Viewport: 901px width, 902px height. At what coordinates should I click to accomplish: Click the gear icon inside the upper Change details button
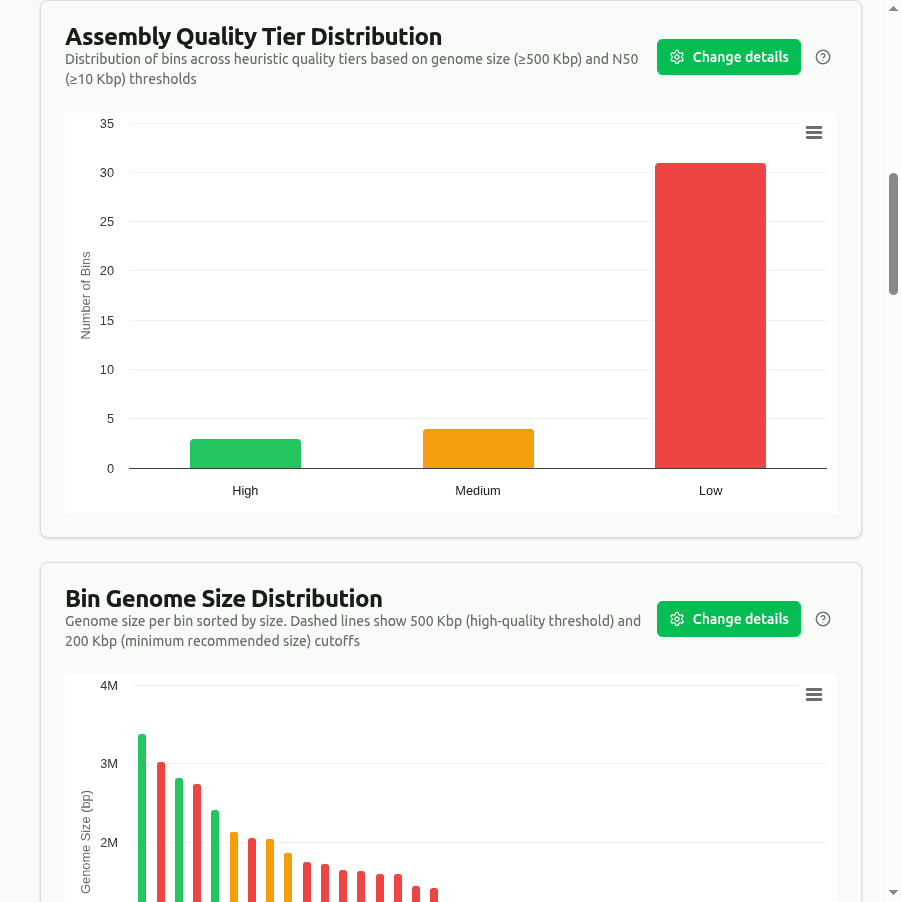click(x=678, y=57)
